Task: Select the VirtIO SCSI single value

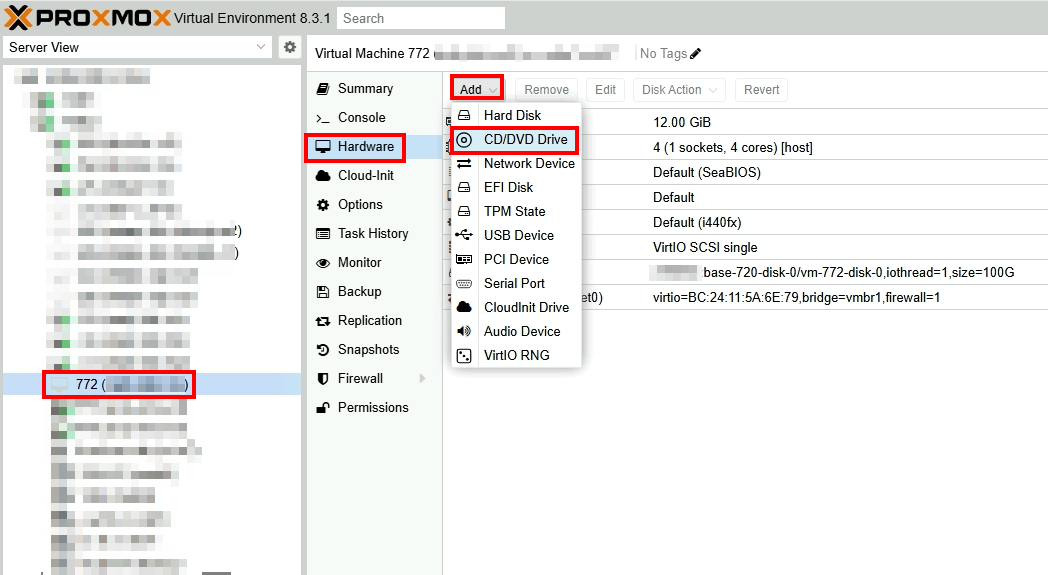Action: (704, 247)
